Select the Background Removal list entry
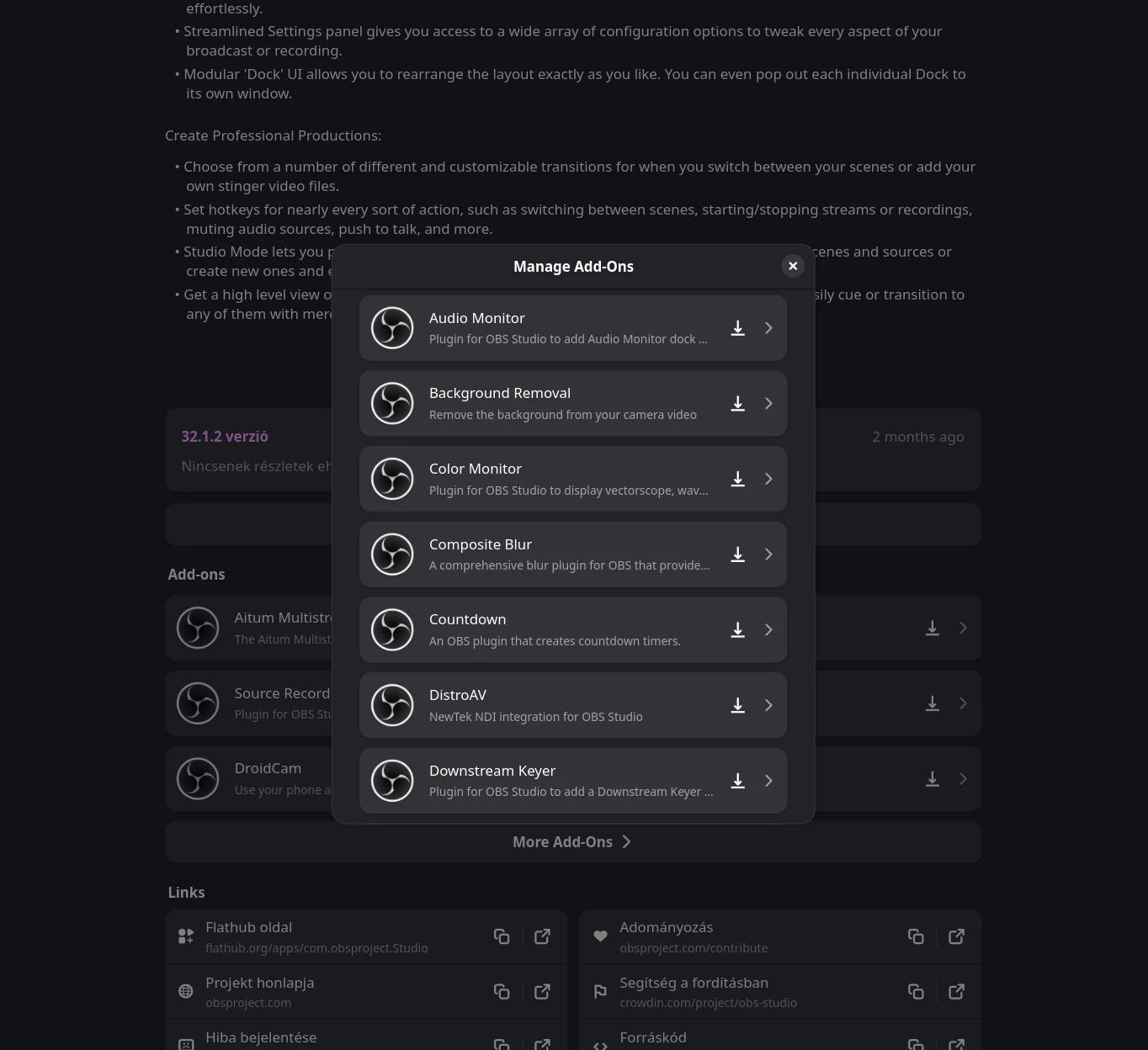Image resolution: width=1148 pixels, height=1050 pixels. (573, 404)
